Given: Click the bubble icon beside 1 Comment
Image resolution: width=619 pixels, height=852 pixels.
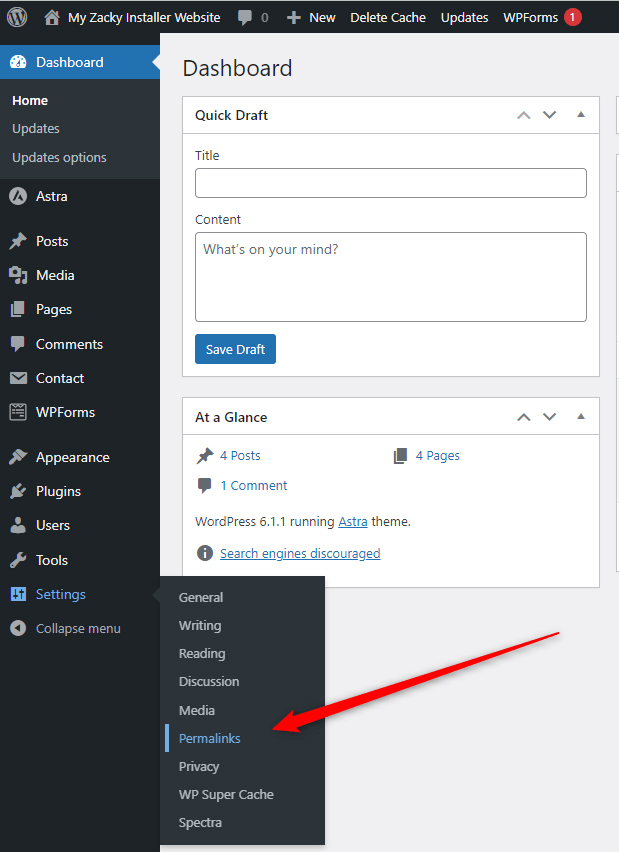Looking at the screenshot, I should (204, 485).
